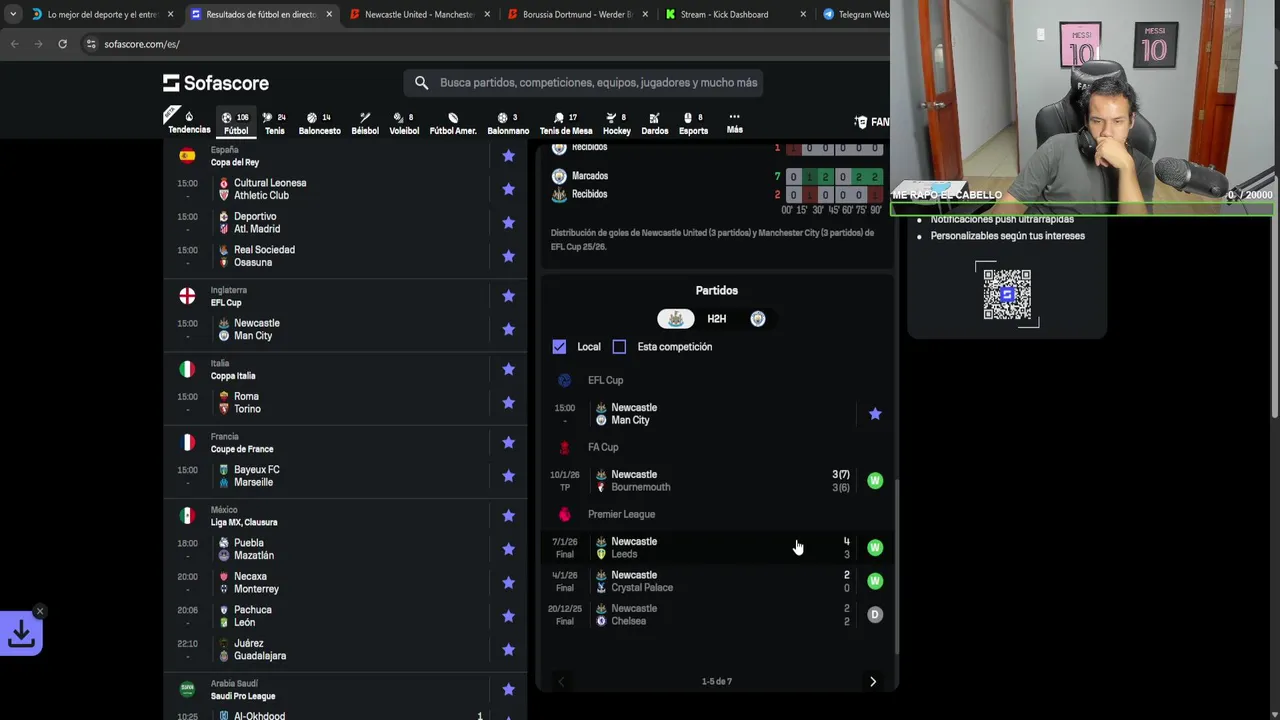Screen dimensions: 1280x720
Task: Click the México flag icon
Action: pyautogui.click(x=187, y=516)
